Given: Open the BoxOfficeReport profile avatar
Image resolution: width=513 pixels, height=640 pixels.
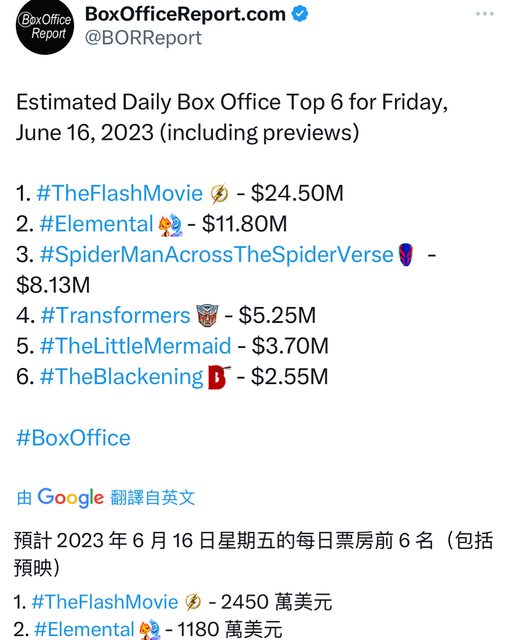Looking at the screenshot, I should point(45,27).
